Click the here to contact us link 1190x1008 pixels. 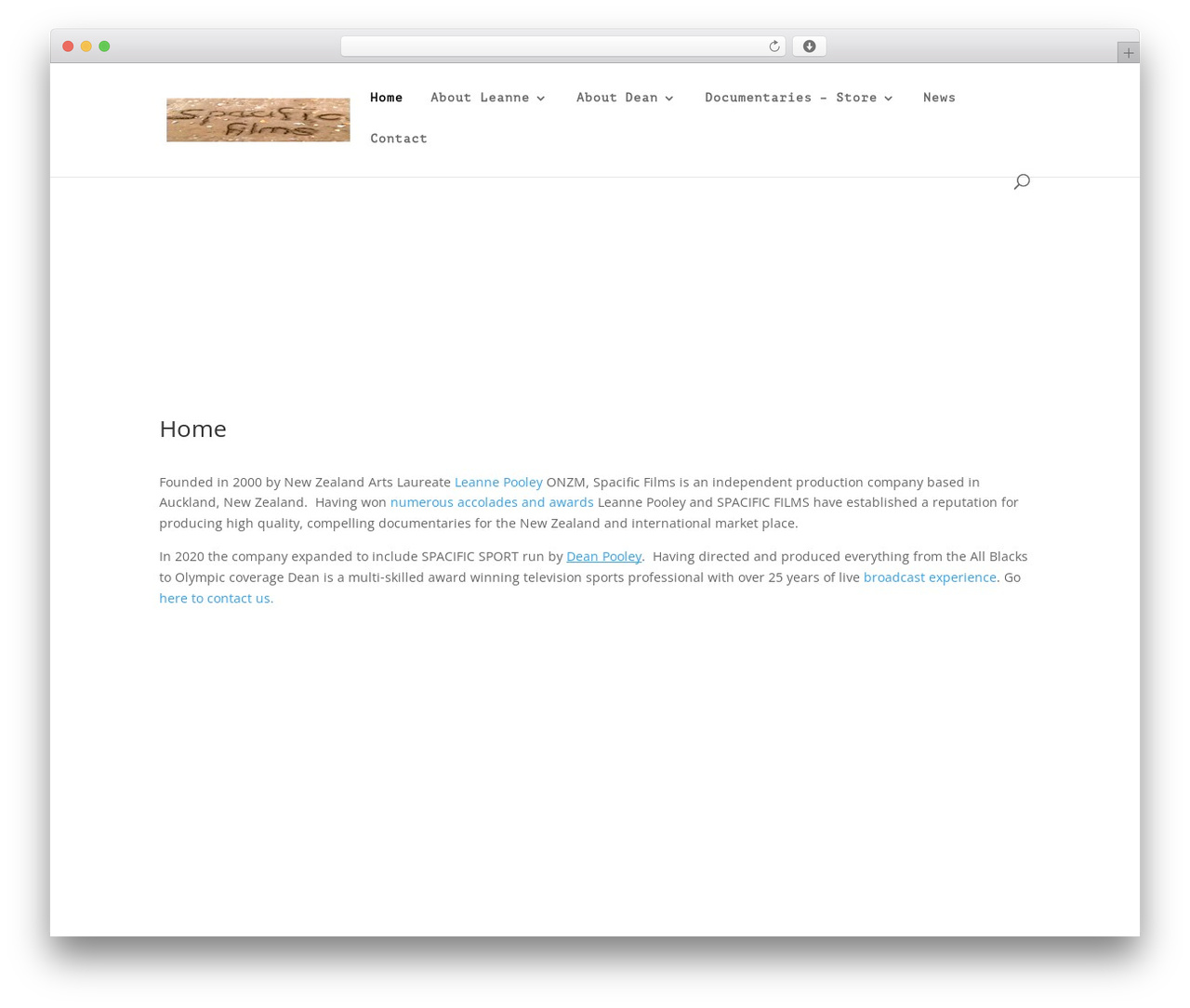[215, 598]
